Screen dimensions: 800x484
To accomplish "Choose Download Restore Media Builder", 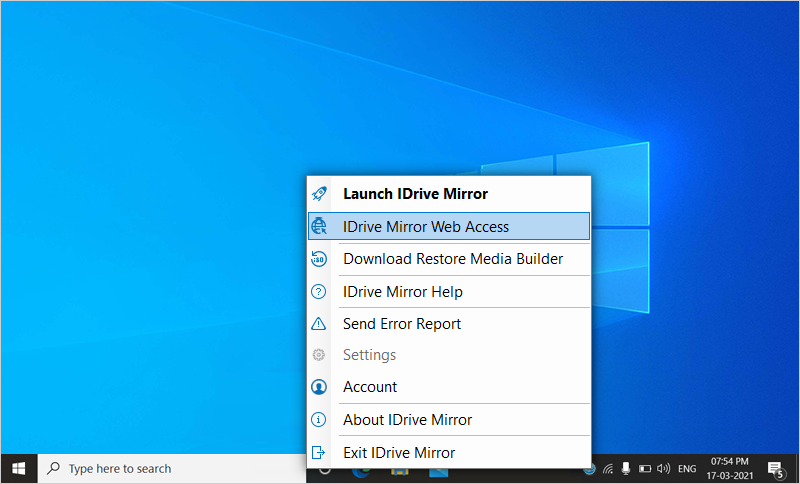I will [x=453, y=259].
